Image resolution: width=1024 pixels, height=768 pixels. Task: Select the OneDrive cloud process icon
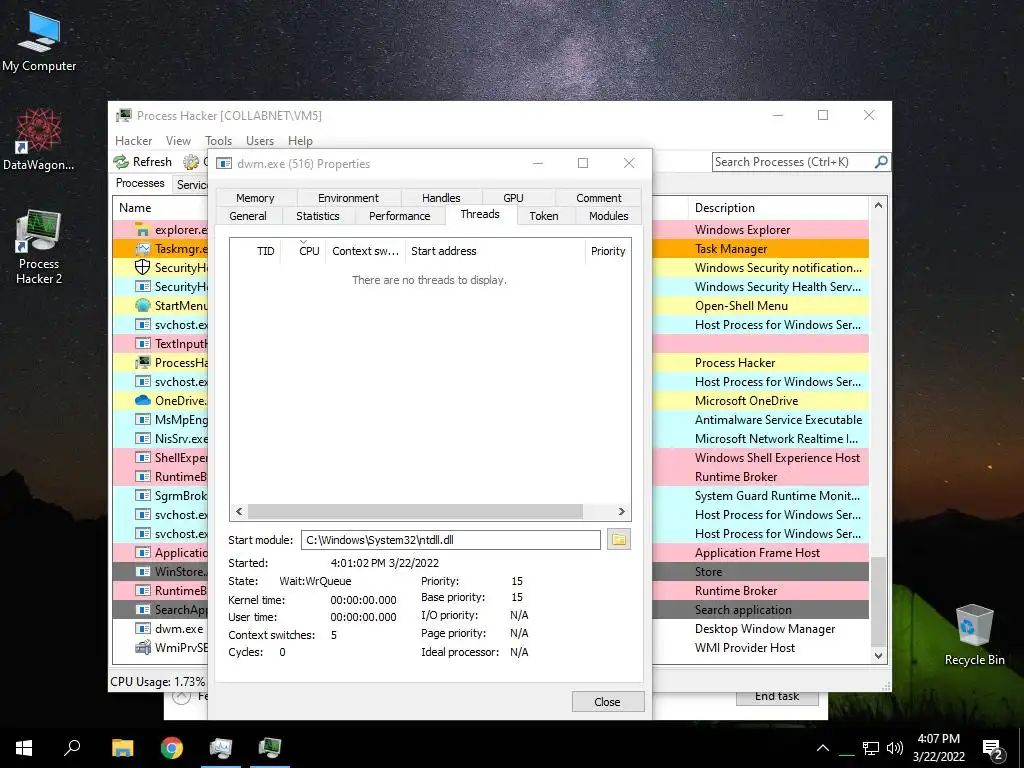tap(142, 400)
